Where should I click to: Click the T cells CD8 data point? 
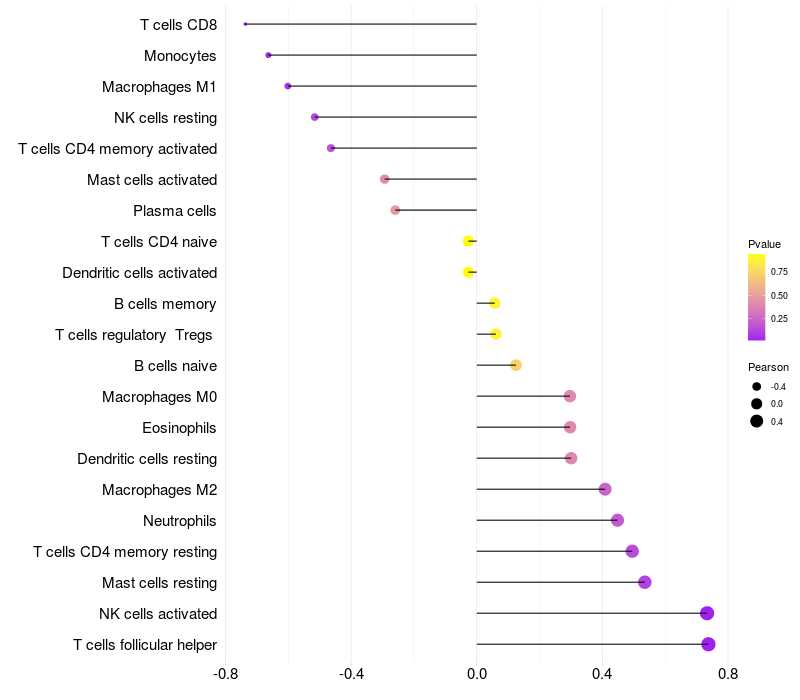245,24
